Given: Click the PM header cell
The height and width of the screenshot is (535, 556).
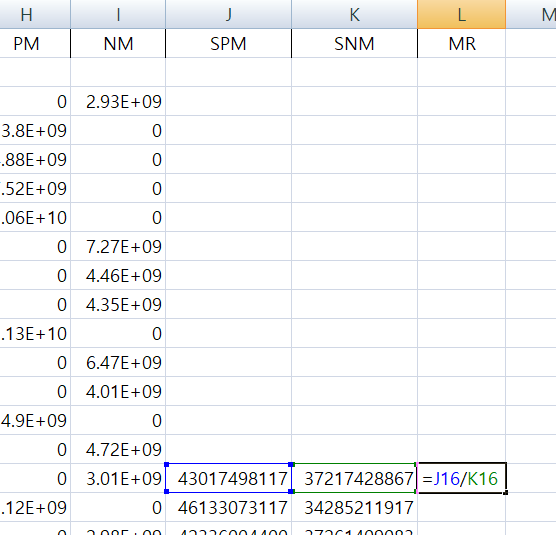Looking at the screenshot, I should click(x=35, y=44).
